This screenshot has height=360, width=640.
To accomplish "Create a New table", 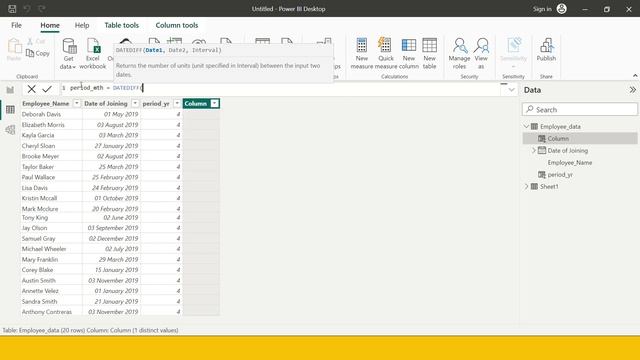I will pos(429,53).
